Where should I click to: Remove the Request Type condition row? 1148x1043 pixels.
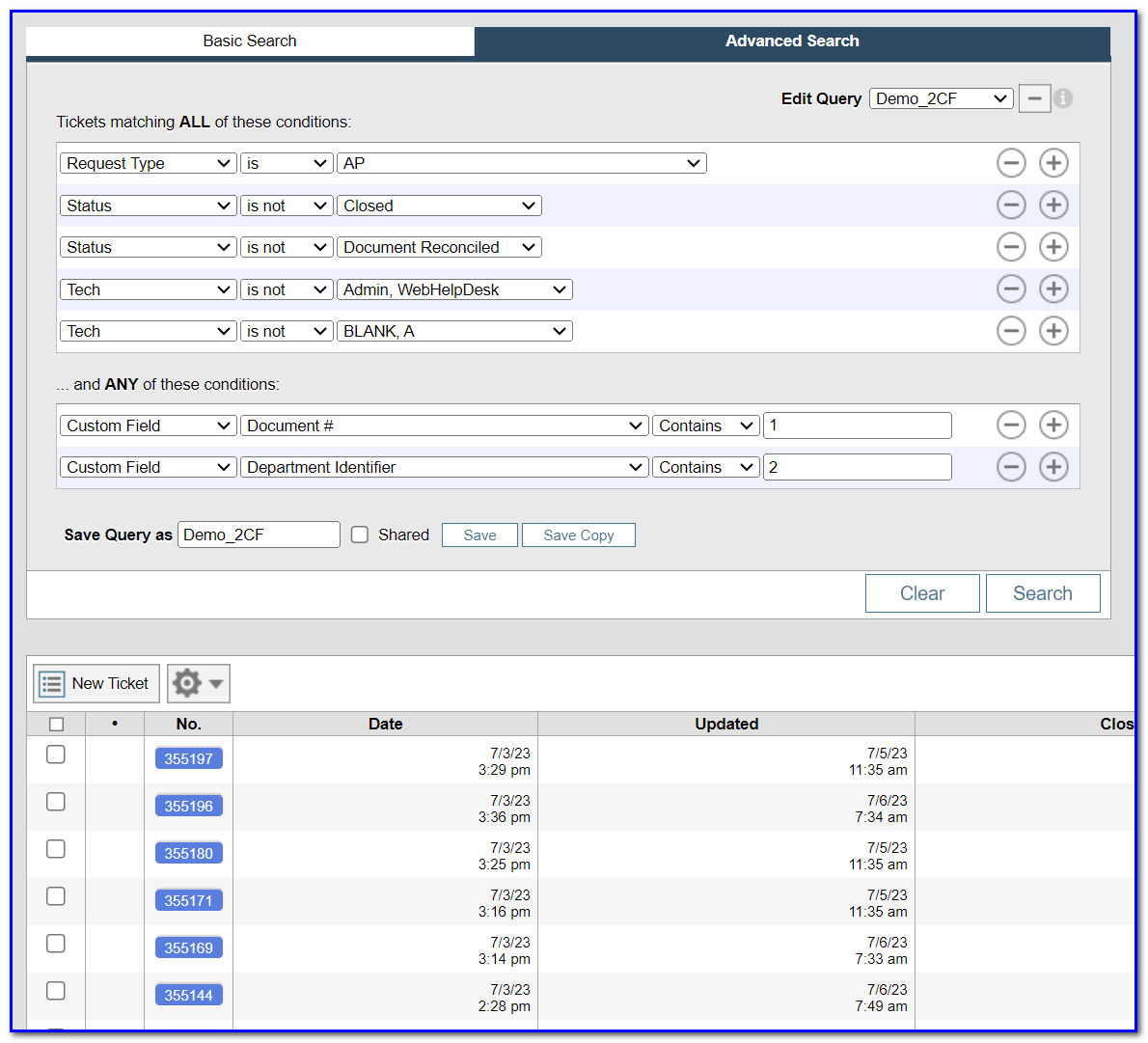1010,163
